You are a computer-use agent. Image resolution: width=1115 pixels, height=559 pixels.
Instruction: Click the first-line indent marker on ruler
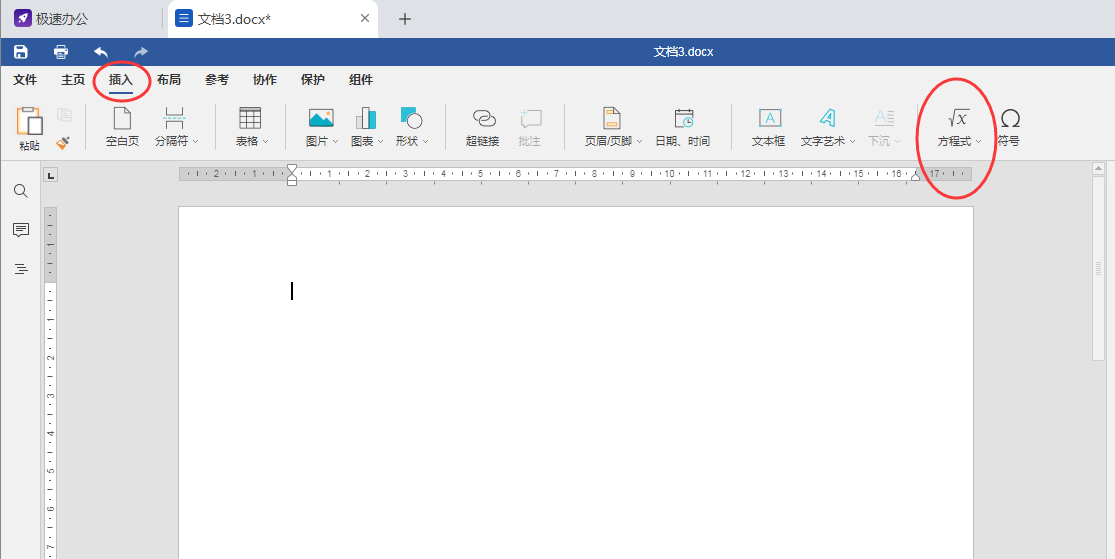pyautogui.click(x=292, y=169)
